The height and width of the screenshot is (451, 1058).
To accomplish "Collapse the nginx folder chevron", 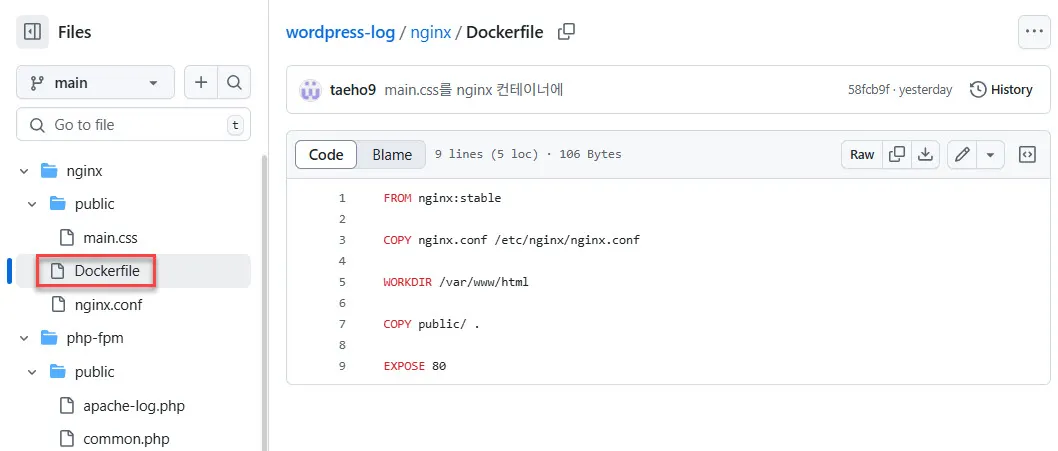I will coord(24,171).
